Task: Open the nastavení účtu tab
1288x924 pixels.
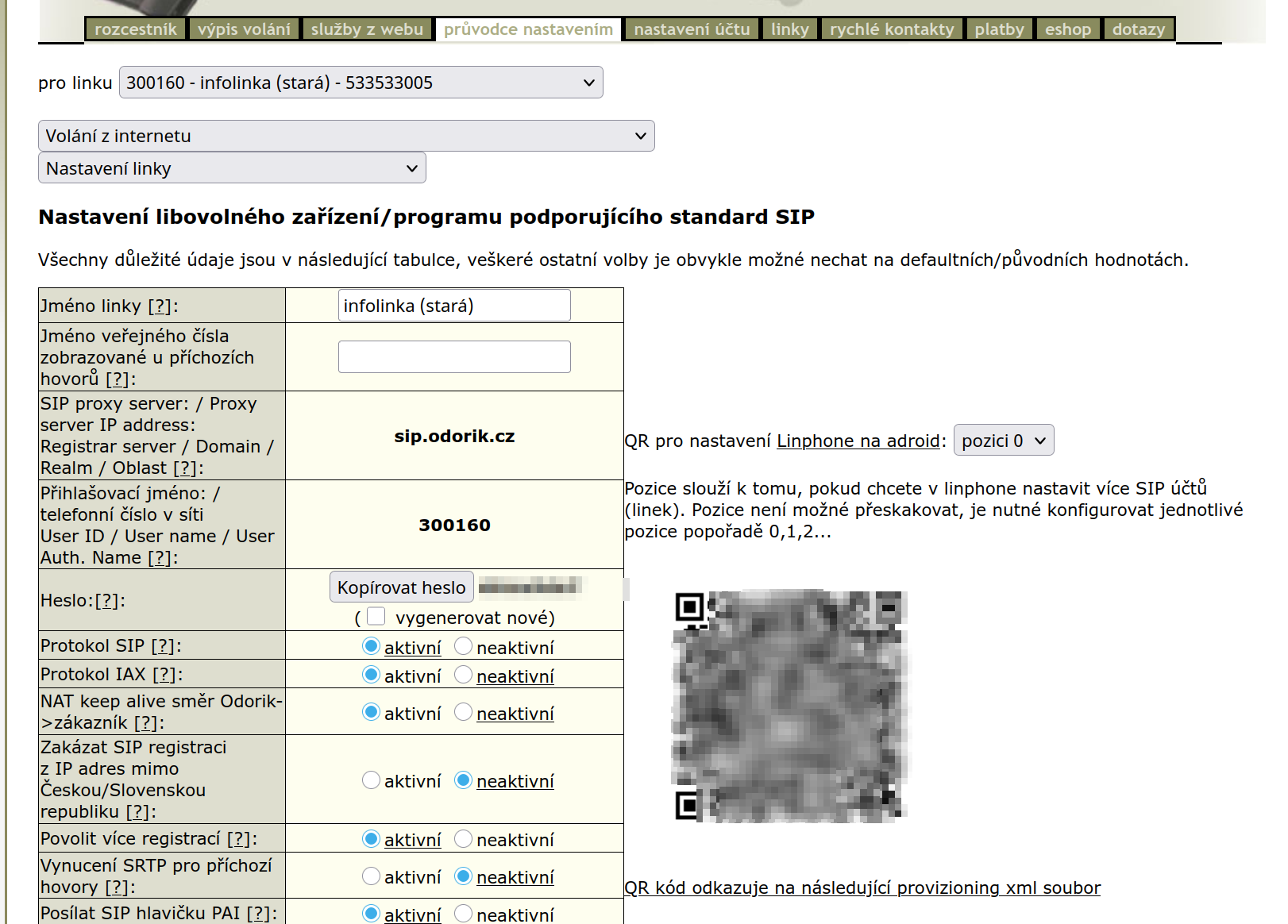Action: pos(691,29)
